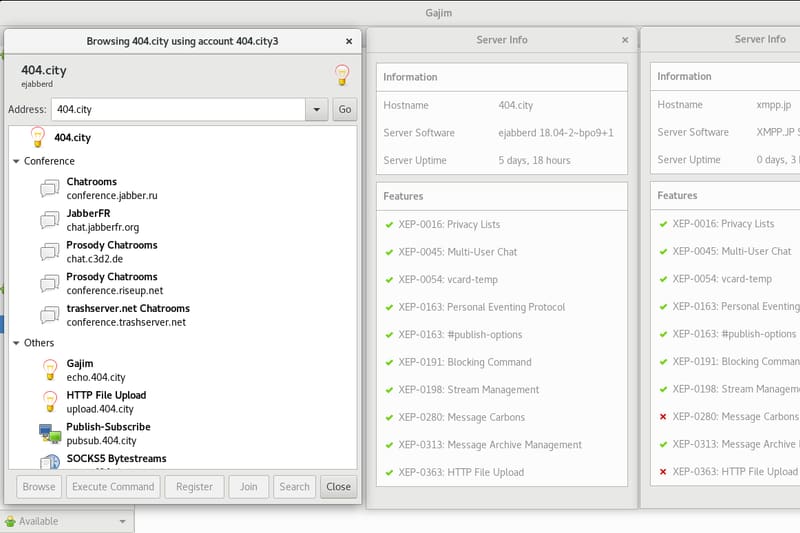Screen dimensions: 800x533
Task: Click the Execute Command button
Action: click(113, 487)
